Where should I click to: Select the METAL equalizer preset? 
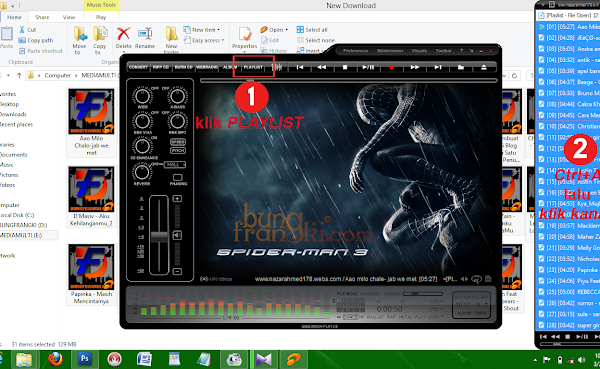pyautogui.click(x=406, y=317)
